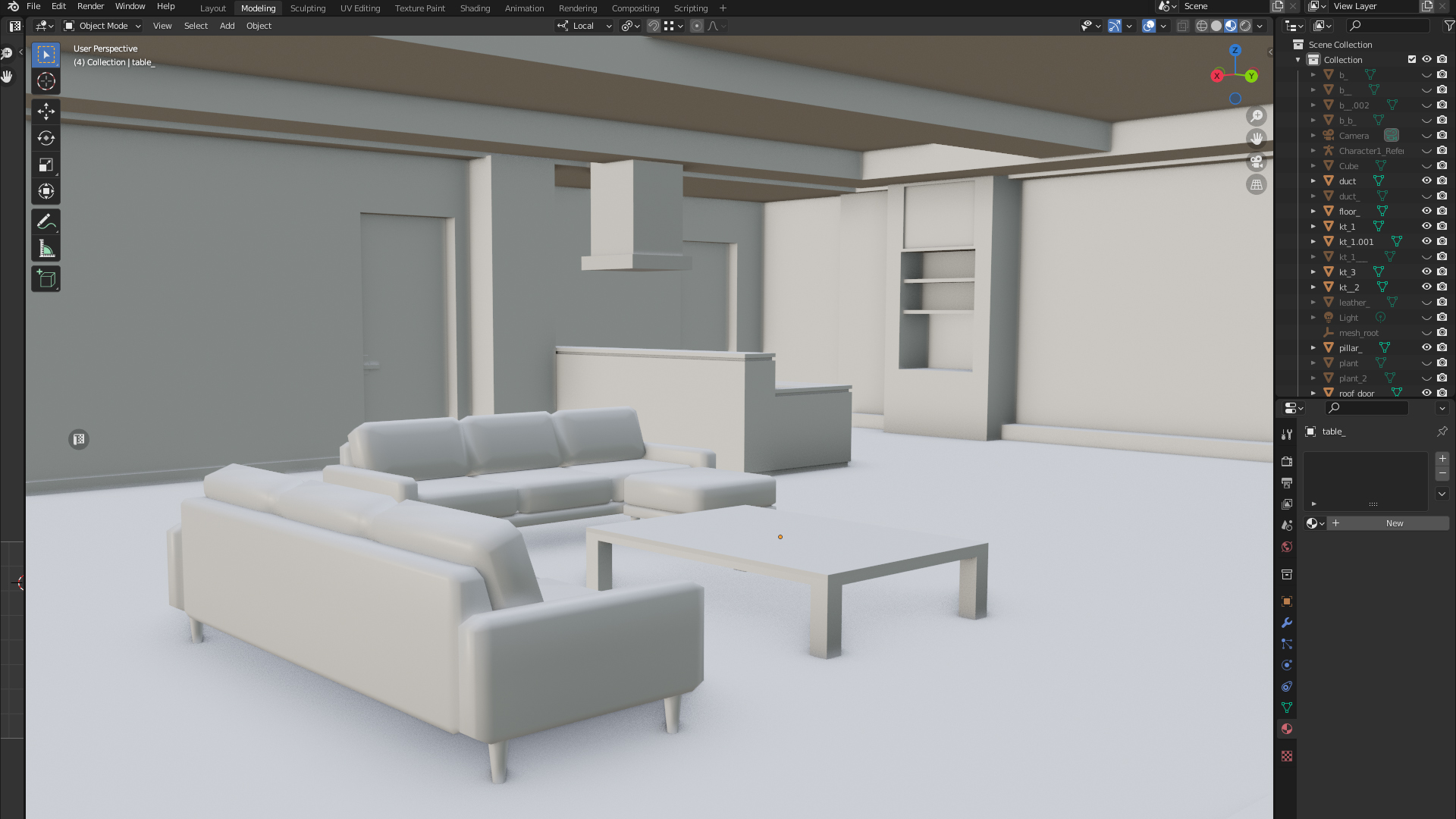Activate the Rotate tool

point(45,138)
